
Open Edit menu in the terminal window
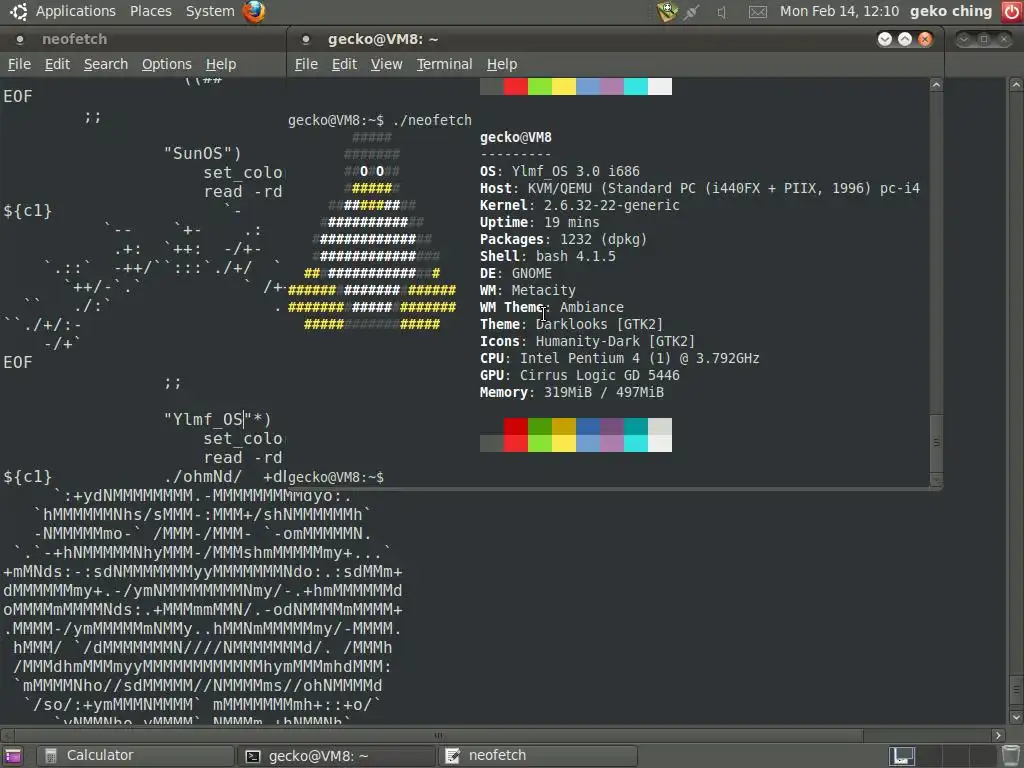[344, 64]
